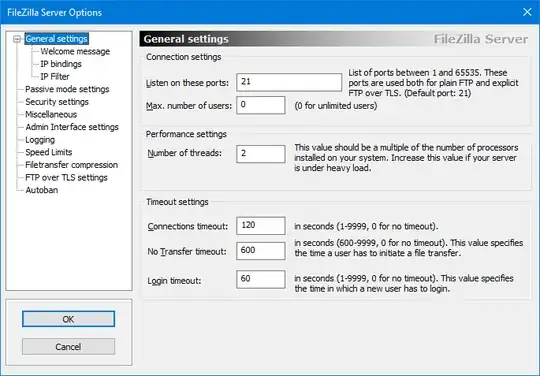Click the Cancel button
The height and width of the screenshot is (376, 540).
68,346
